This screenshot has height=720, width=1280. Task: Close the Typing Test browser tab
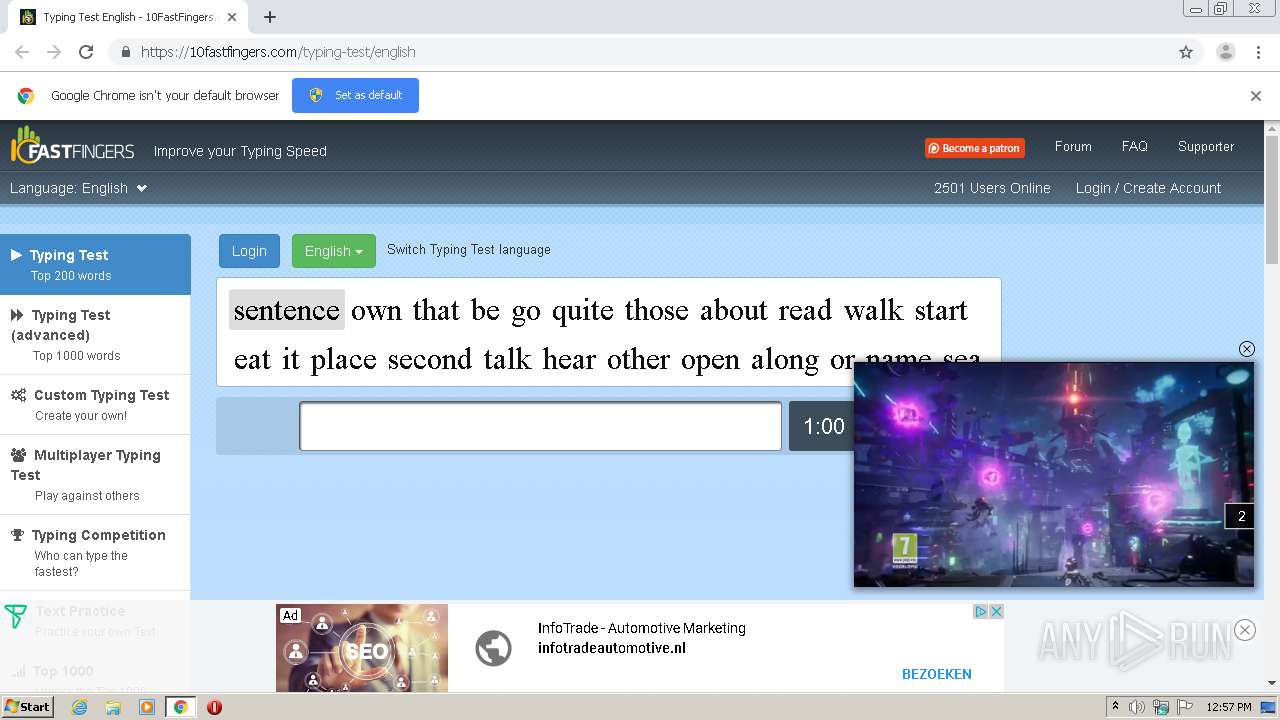[232, 17]
